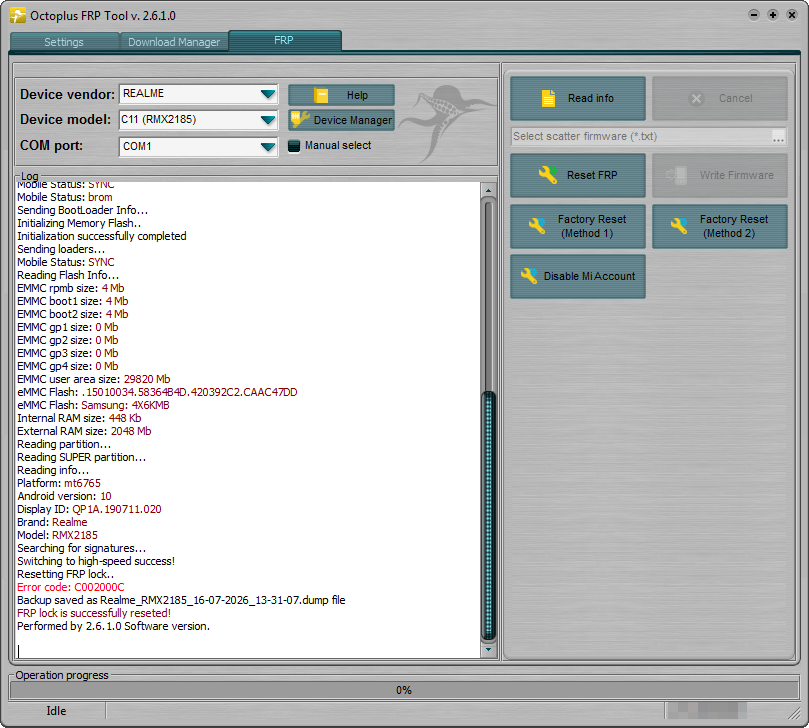The image size is (809, 728).
Task: Click Disable Mi Account button
Action: [578, 276]
